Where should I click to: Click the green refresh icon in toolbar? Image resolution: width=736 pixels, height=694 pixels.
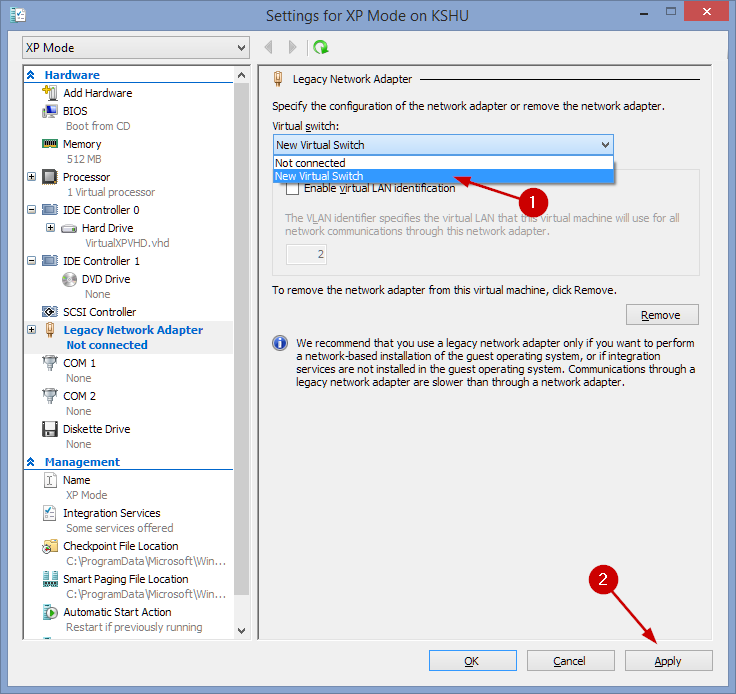321,47
